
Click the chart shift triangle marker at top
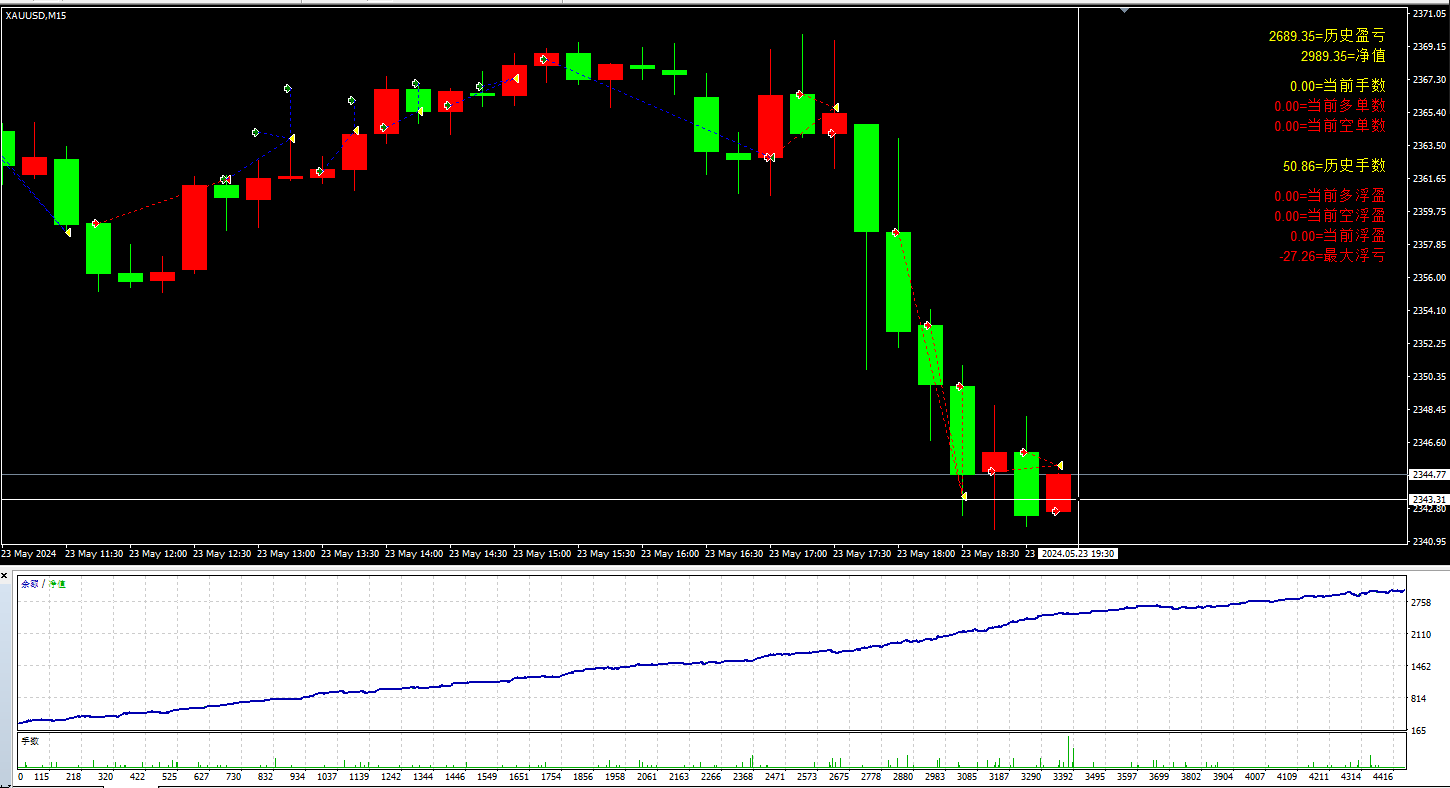1125,10
